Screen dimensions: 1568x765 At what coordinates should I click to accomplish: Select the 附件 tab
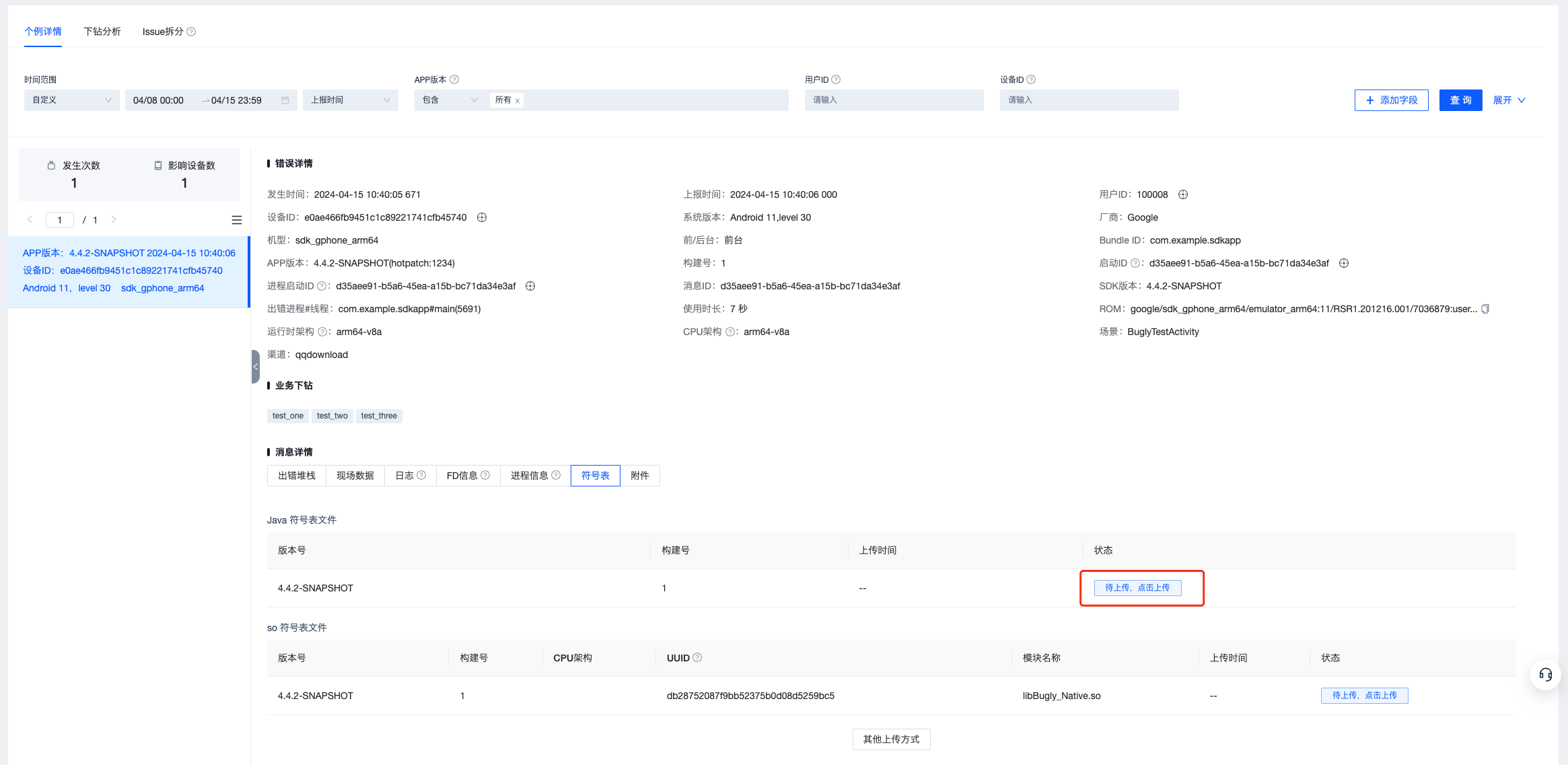point(640,476)
